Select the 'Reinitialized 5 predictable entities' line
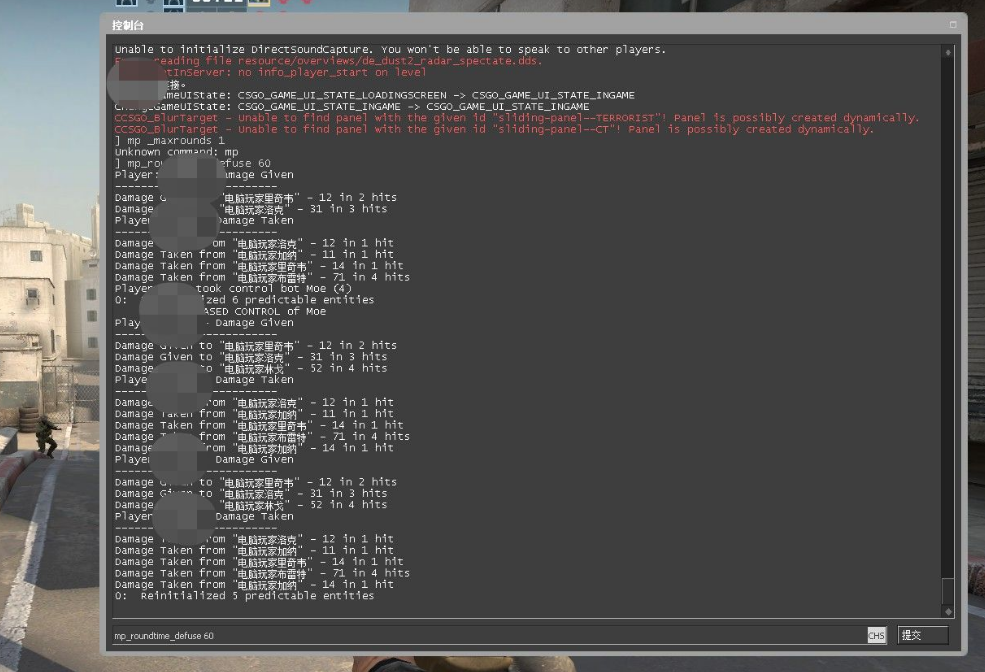 coord(244,596)
